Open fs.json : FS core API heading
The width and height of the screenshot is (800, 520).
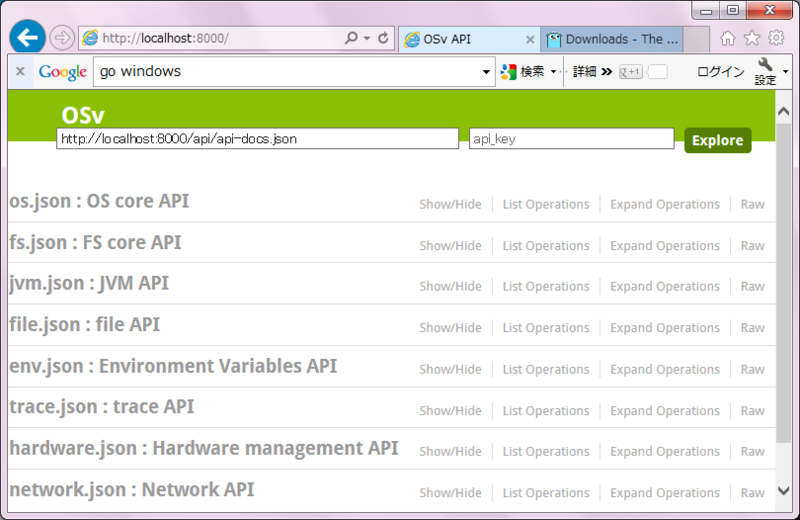point(95,242)
